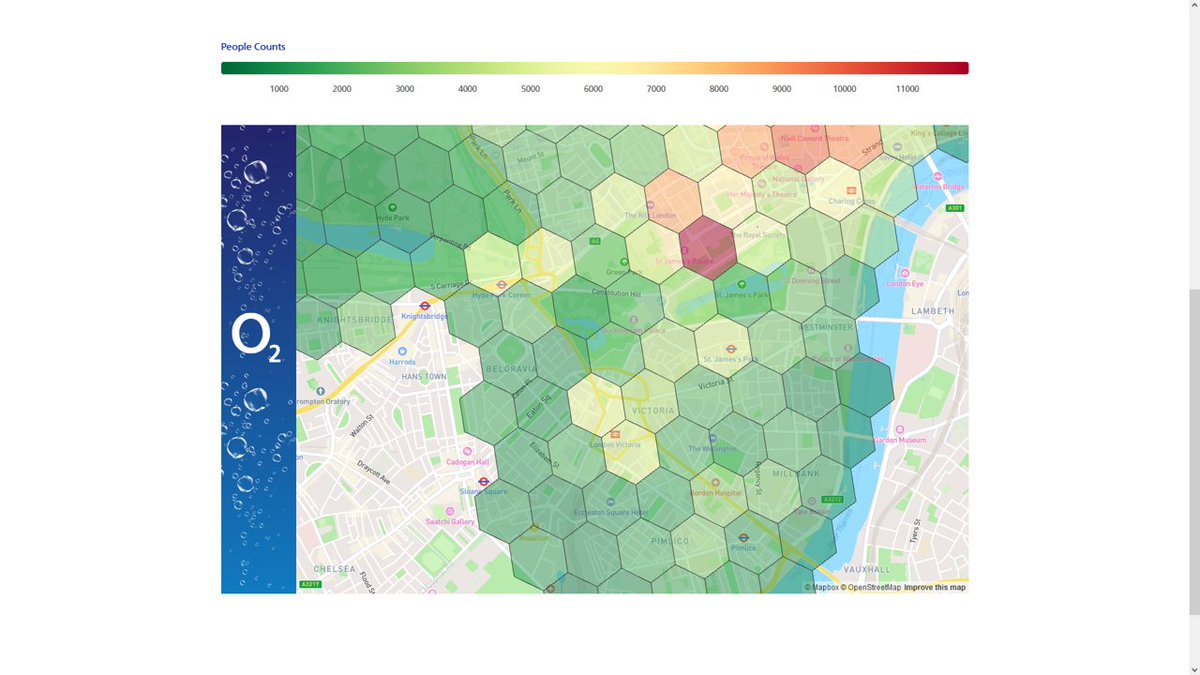Click the CHELSEA district label
This screenshot has height=675, width=1200.
[334, 569]
